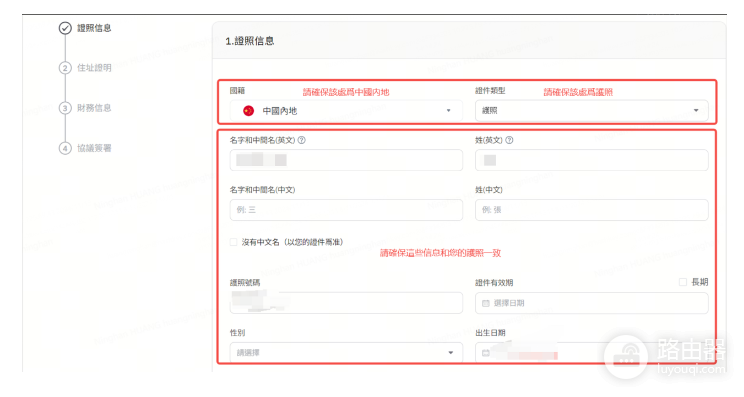Click the 證件類型 field label
This screenshot has width=744, height=397.
click(x=490, y=91)
